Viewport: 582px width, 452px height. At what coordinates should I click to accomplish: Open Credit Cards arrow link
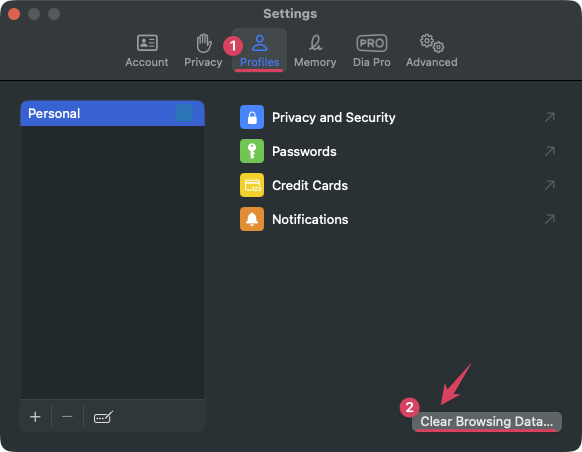pos(550,185)
